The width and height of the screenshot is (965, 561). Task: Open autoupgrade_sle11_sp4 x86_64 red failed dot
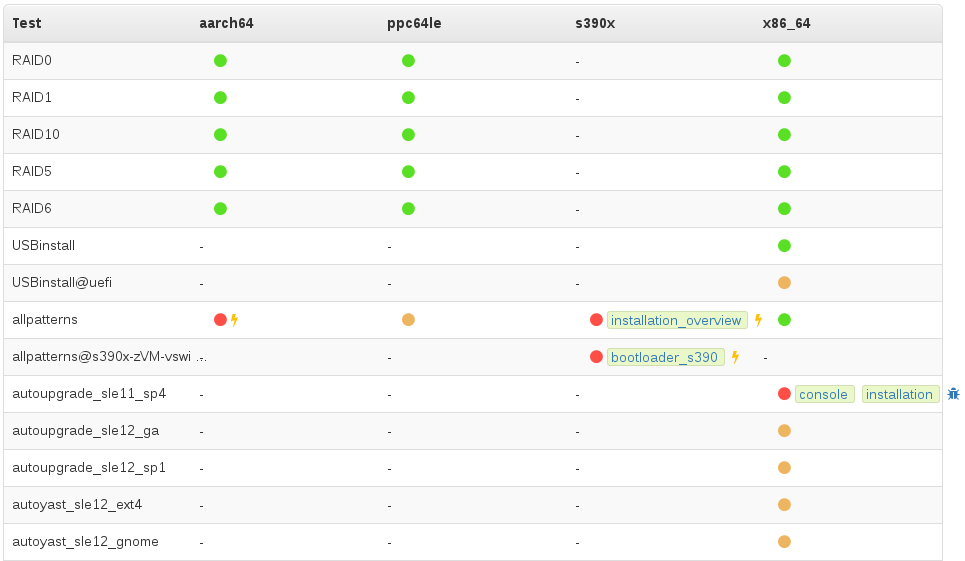784,394
